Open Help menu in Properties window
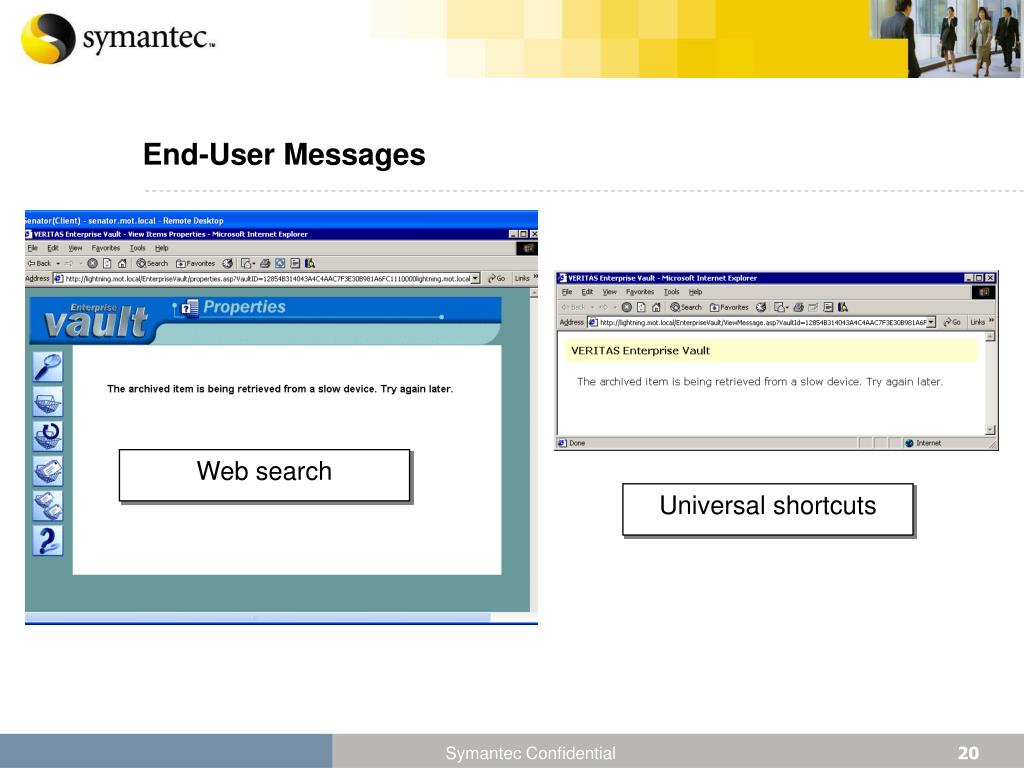This screenshot has width=1024, height=768. (161, 248)
